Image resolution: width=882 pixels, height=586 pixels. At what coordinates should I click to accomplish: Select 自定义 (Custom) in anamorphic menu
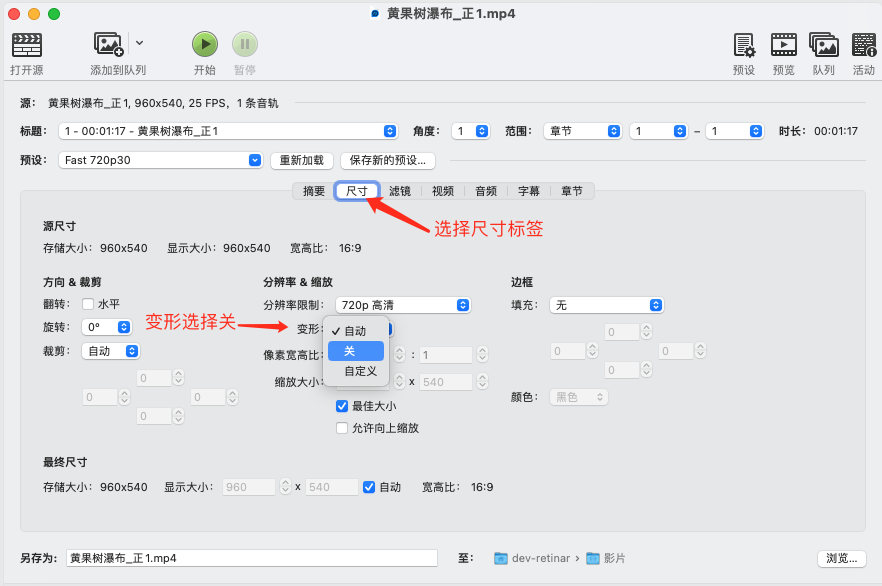(x=356, y=371)
